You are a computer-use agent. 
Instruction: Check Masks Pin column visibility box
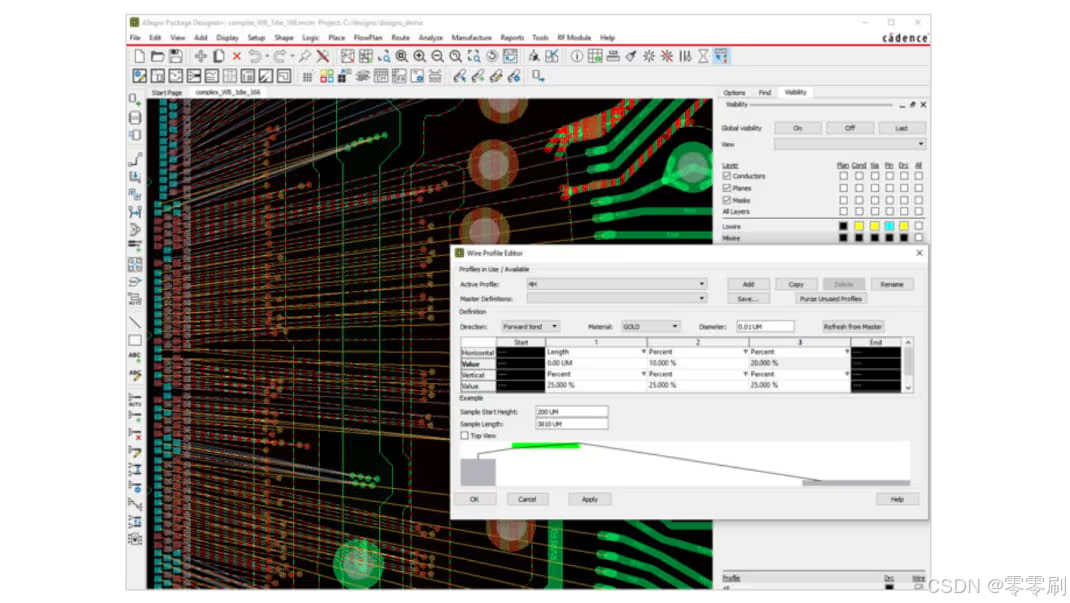coord(889,201)
